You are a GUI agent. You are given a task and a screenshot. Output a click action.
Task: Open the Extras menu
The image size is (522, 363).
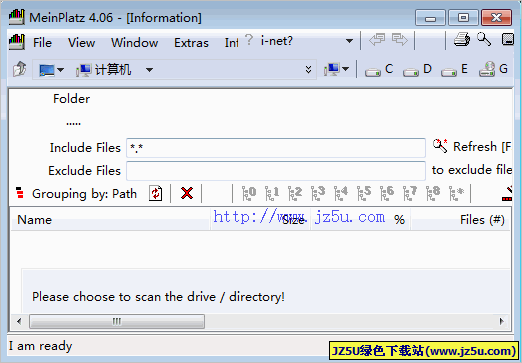point(191,43)
